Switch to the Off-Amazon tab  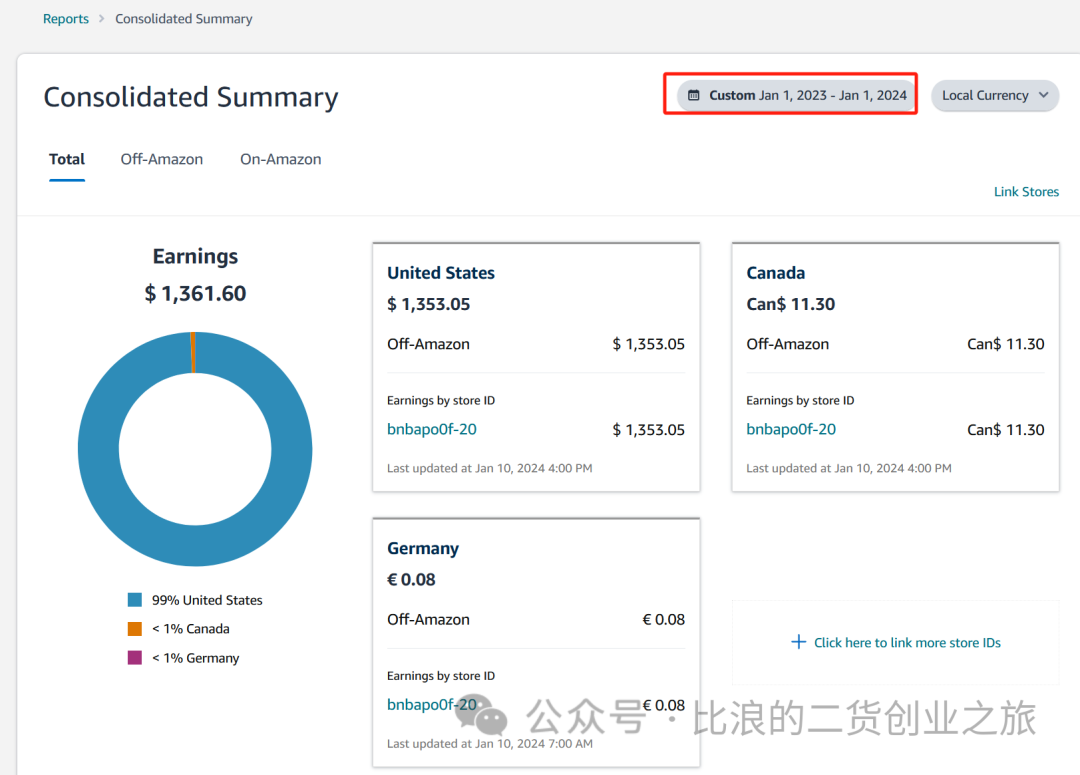(162, 159)
